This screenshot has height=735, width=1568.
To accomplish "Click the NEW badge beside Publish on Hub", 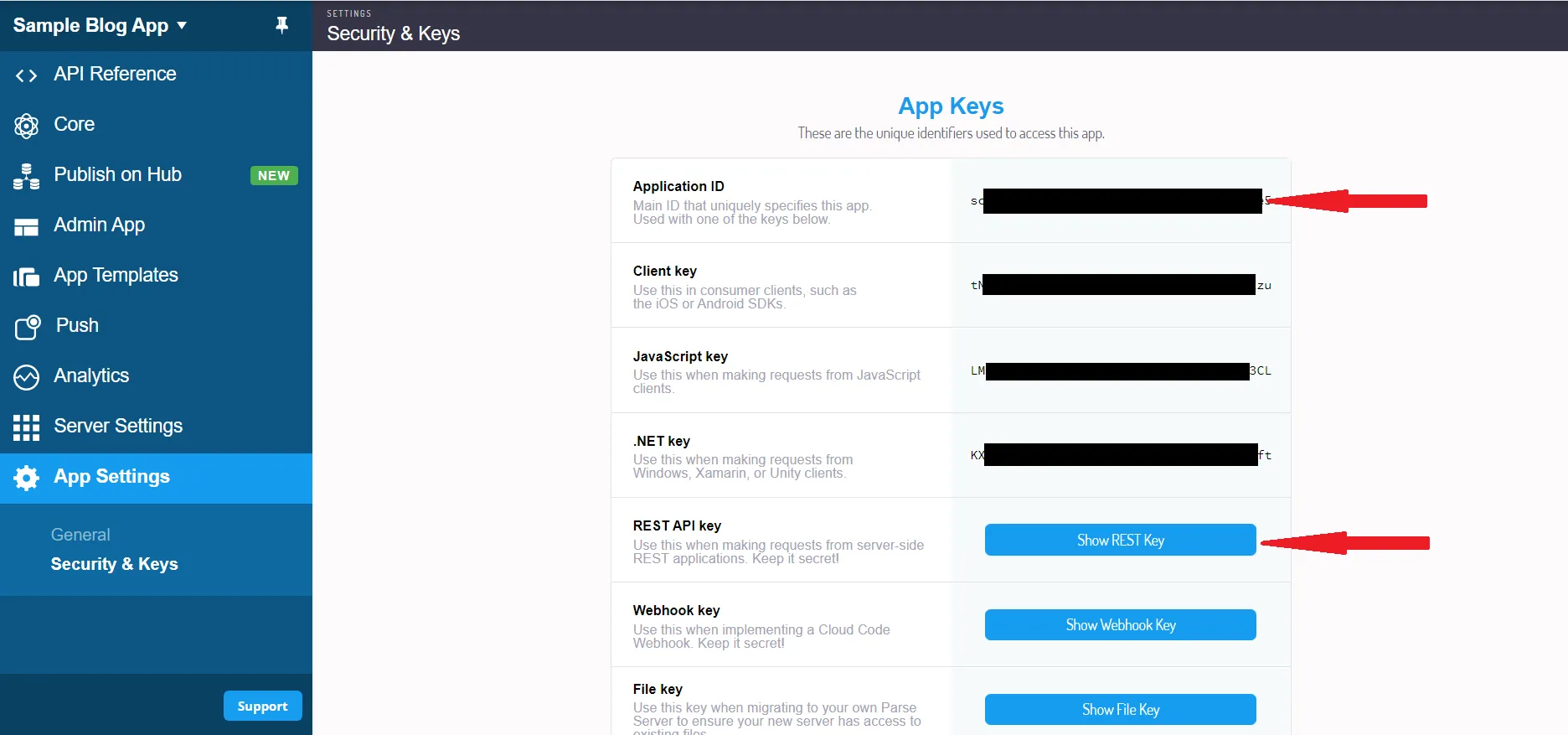I will coord(274,176).
